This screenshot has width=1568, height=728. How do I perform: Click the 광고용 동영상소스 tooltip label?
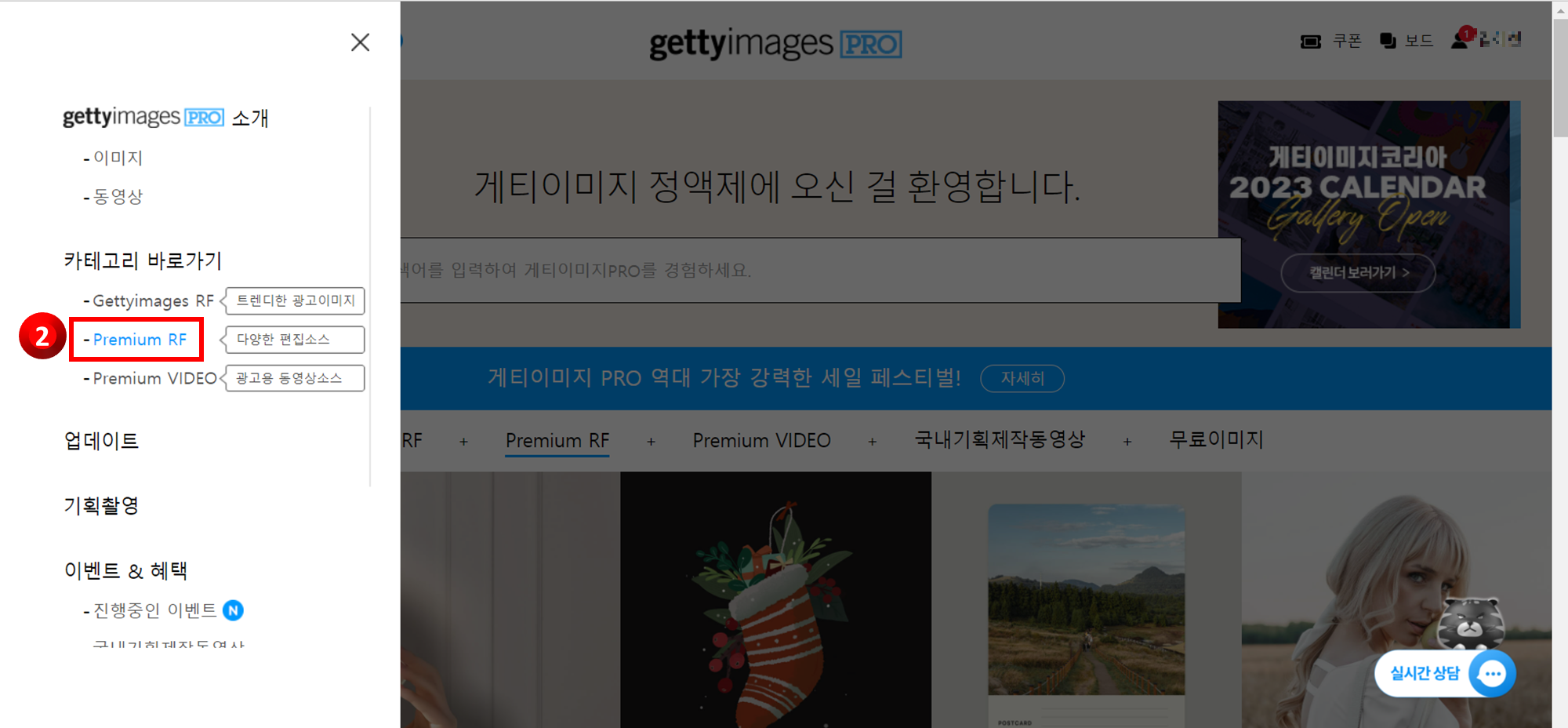(x=296, y=378)
